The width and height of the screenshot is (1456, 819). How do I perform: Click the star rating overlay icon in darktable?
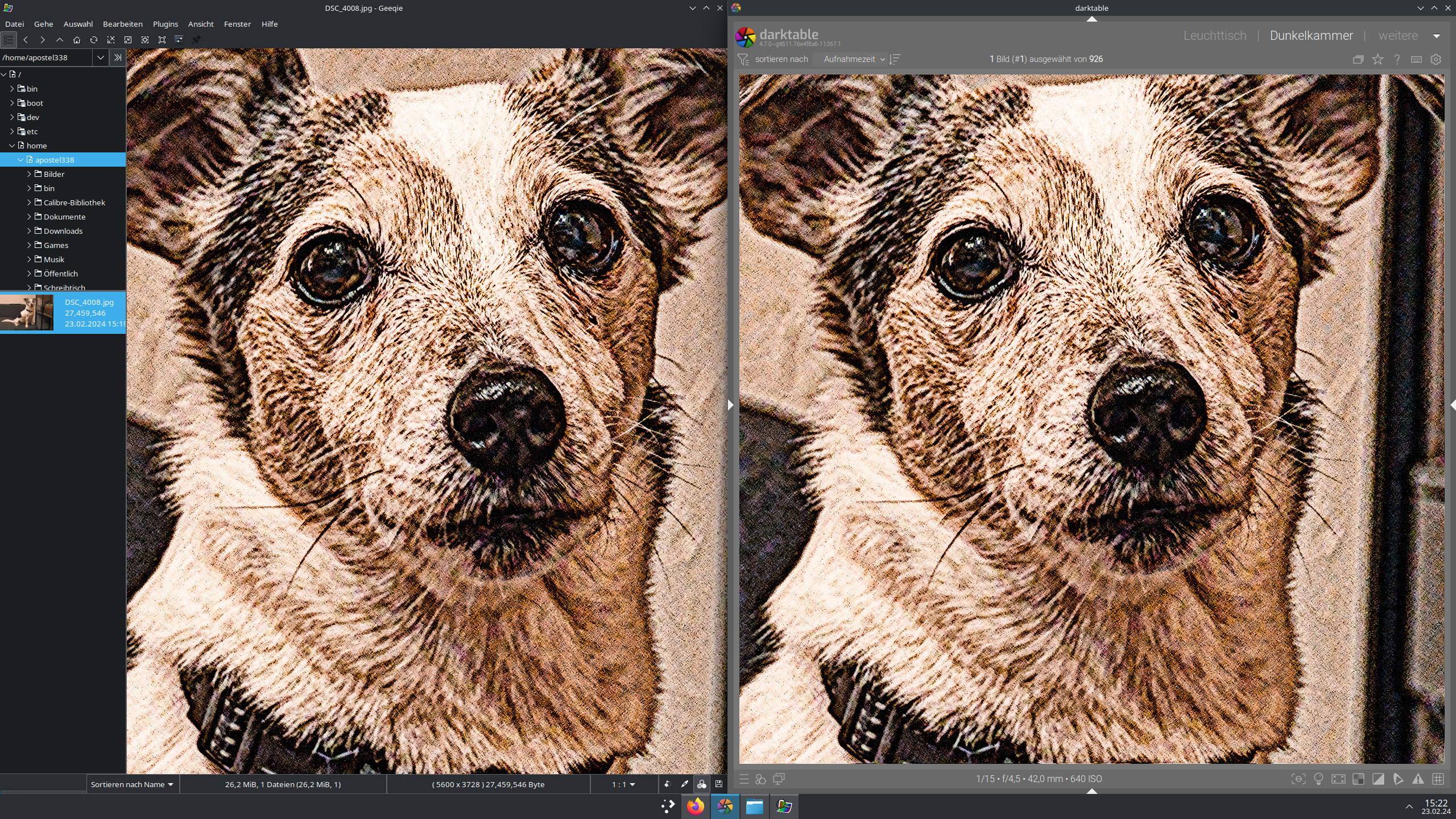[1378, 59]
